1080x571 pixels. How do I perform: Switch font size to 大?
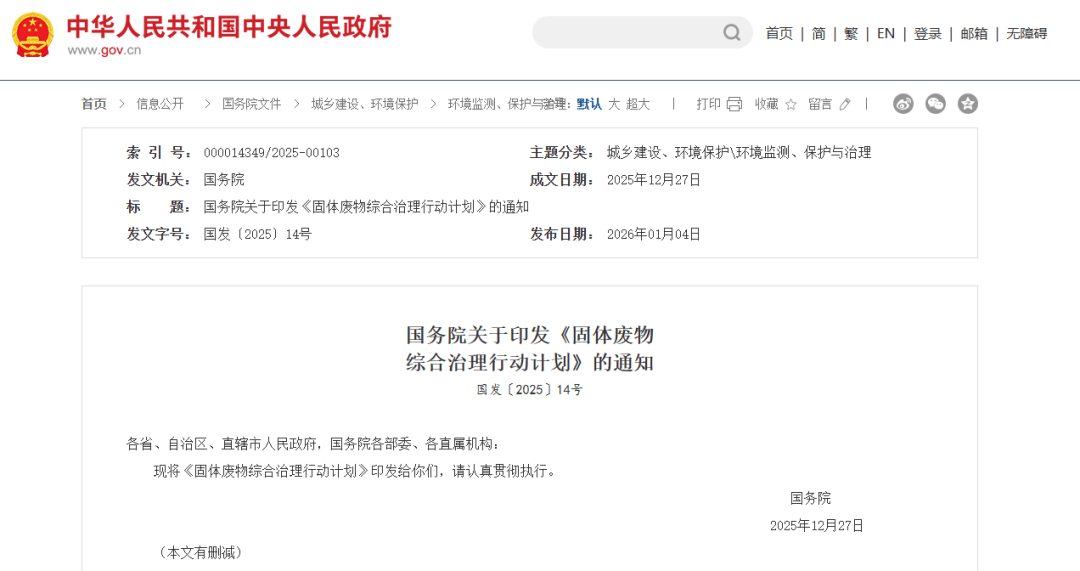click(614, 104)
